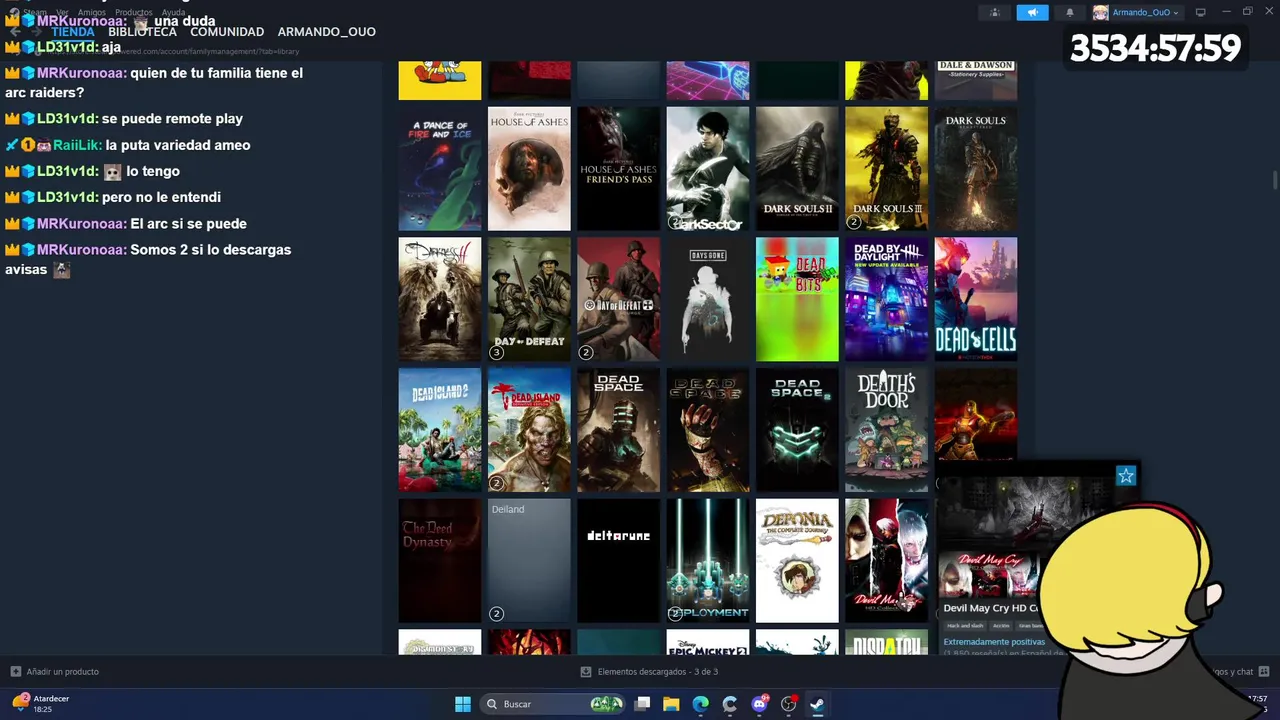1280x720 pixels.
Task: Click the Hack and slash tag in popup
Action: 964,626
